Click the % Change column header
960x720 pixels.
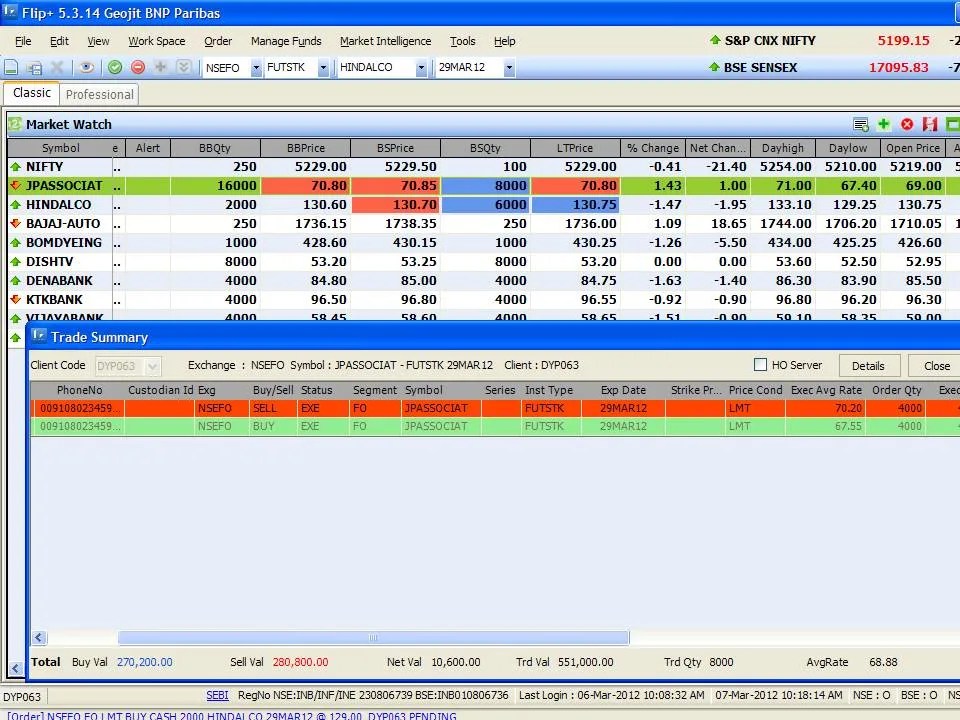click(x=653, y=148)
